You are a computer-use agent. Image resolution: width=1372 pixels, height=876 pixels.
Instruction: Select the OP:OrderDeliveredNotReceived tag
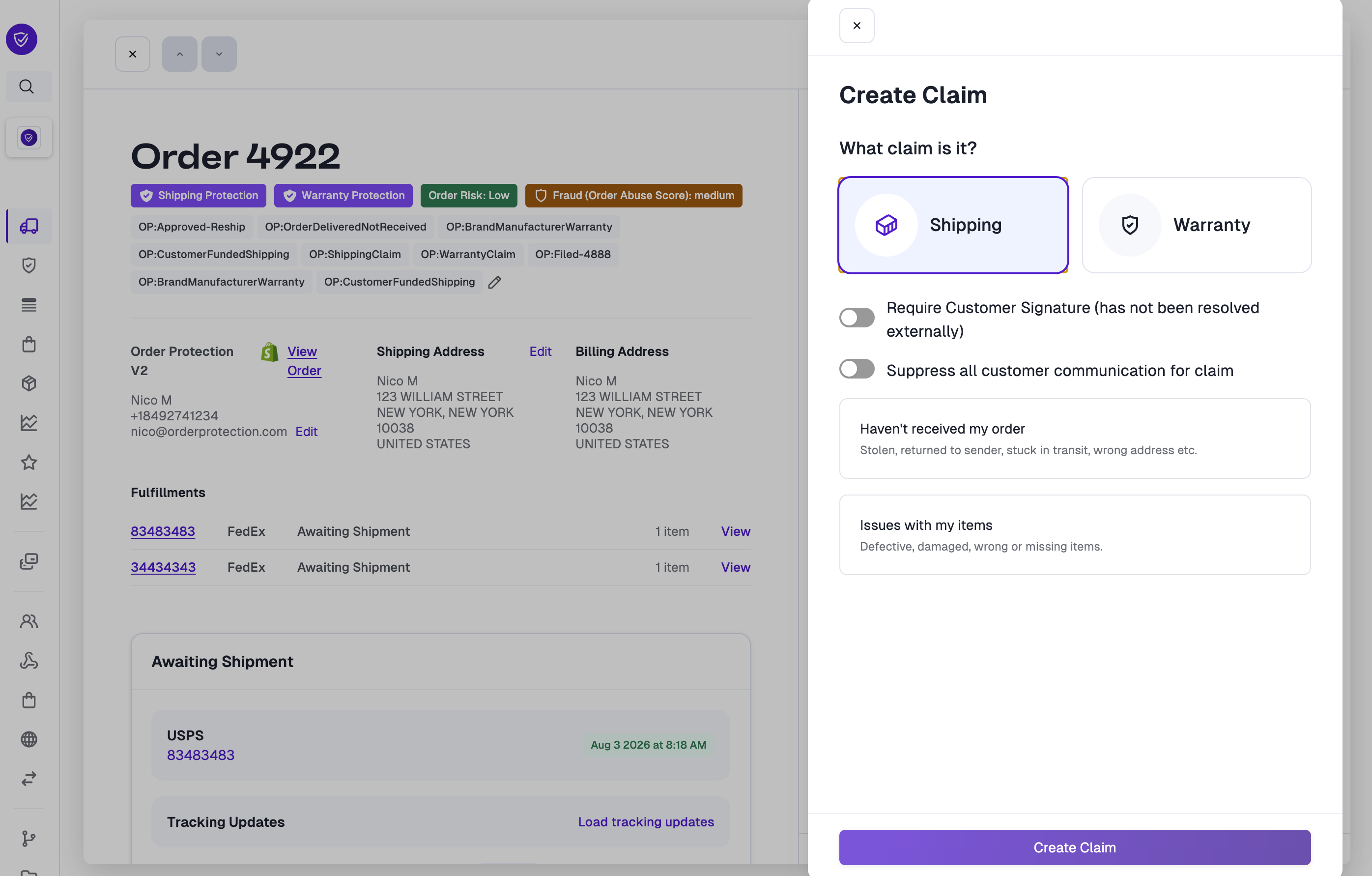click(345, 227)
